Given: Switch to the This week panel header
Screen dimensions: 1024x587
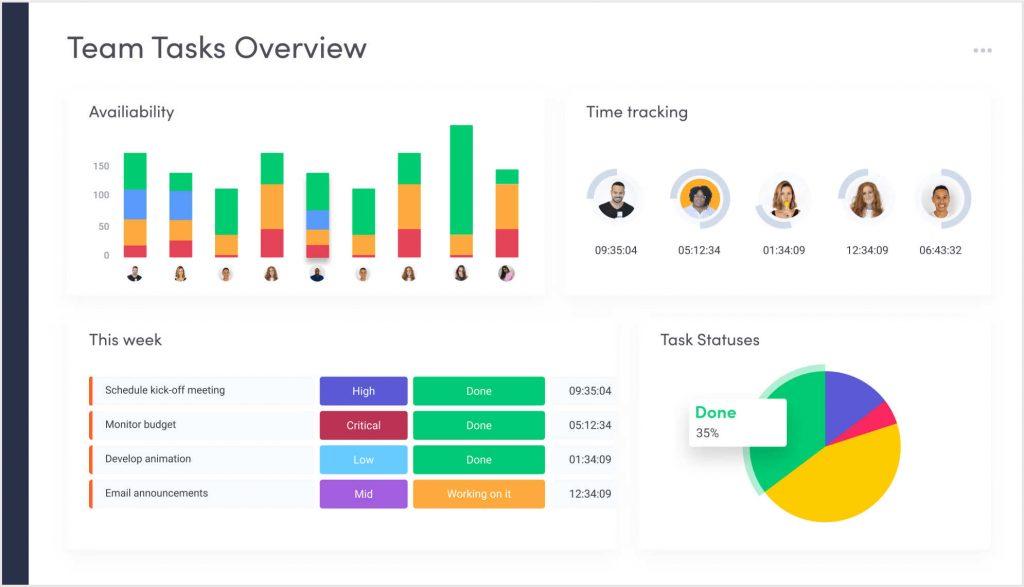Looking at the screenshot, I should click(124, 340).
